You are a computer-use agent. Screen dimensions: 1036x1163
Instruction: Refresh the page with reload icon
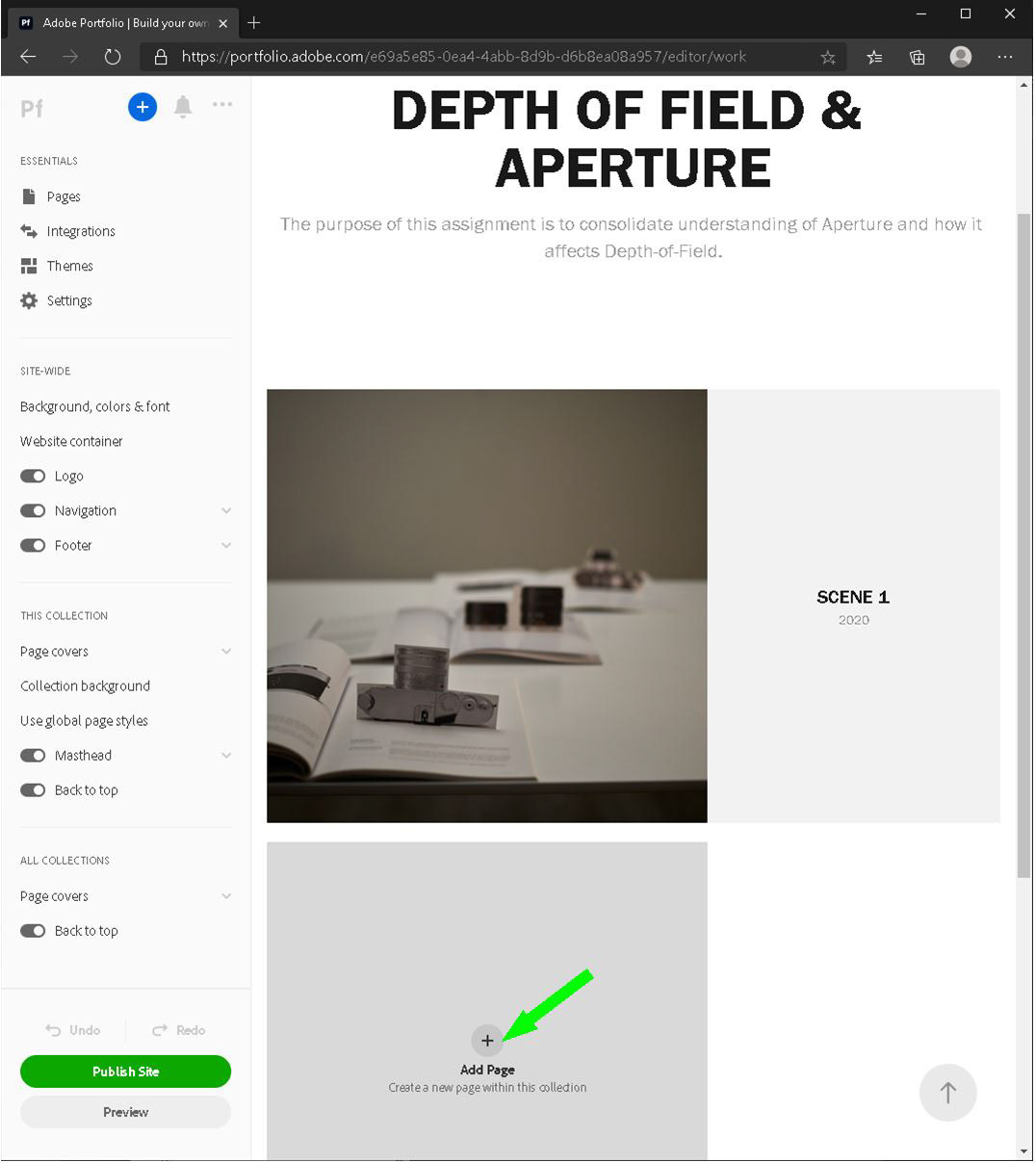click(113, 57)
